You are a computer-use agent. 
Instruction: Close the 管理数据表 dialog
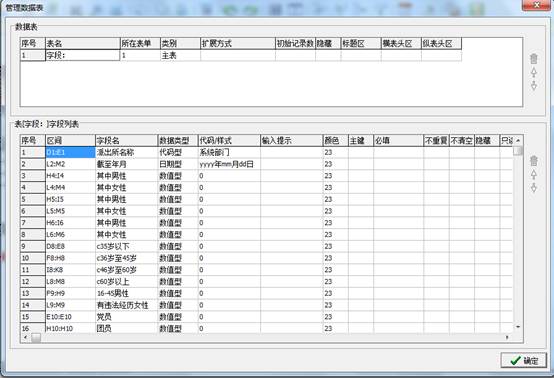(536, 5)
